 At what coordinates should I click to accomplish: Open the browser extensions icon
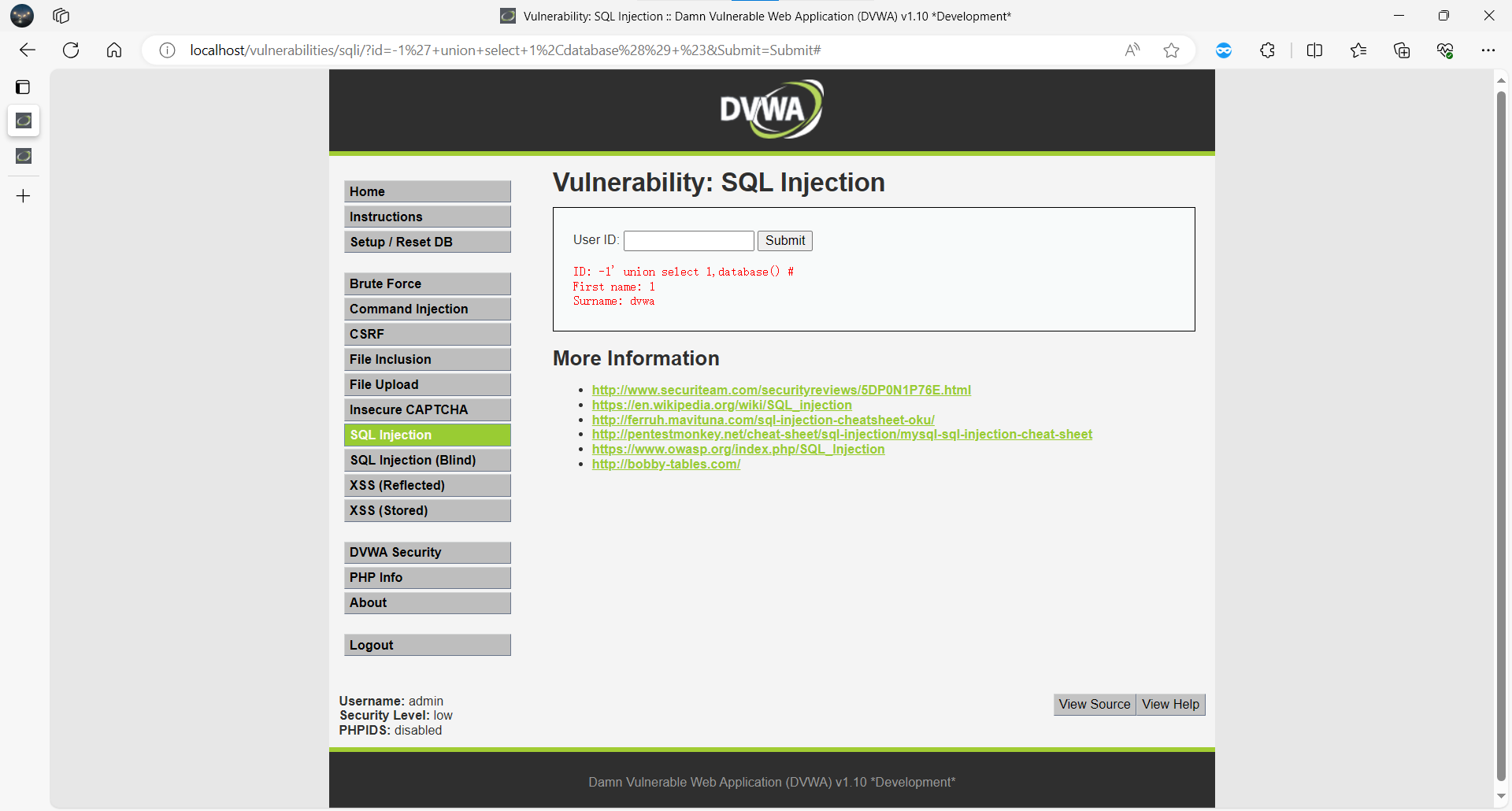(1267, 50)
